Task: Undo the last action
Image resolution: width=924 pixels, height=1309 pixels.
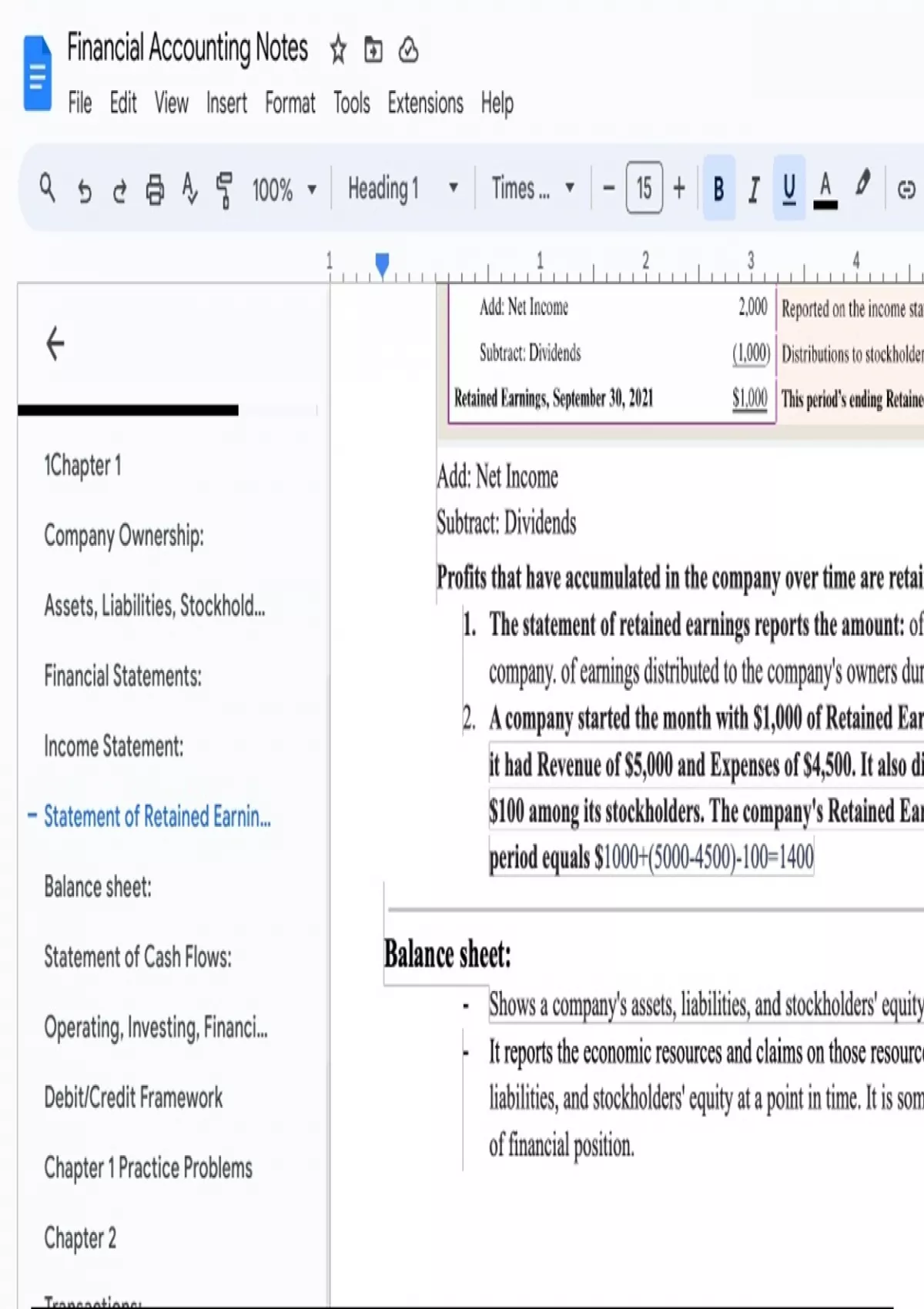Action: (x=84, y=189)
